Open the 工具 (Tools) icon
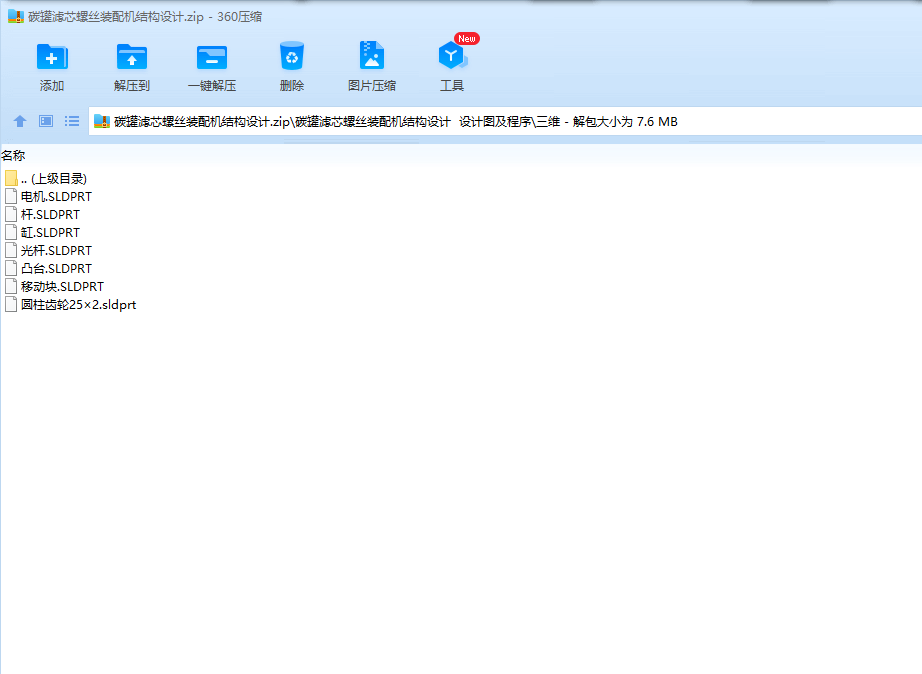This screenshot has width=922, height=674. [453, 56]
